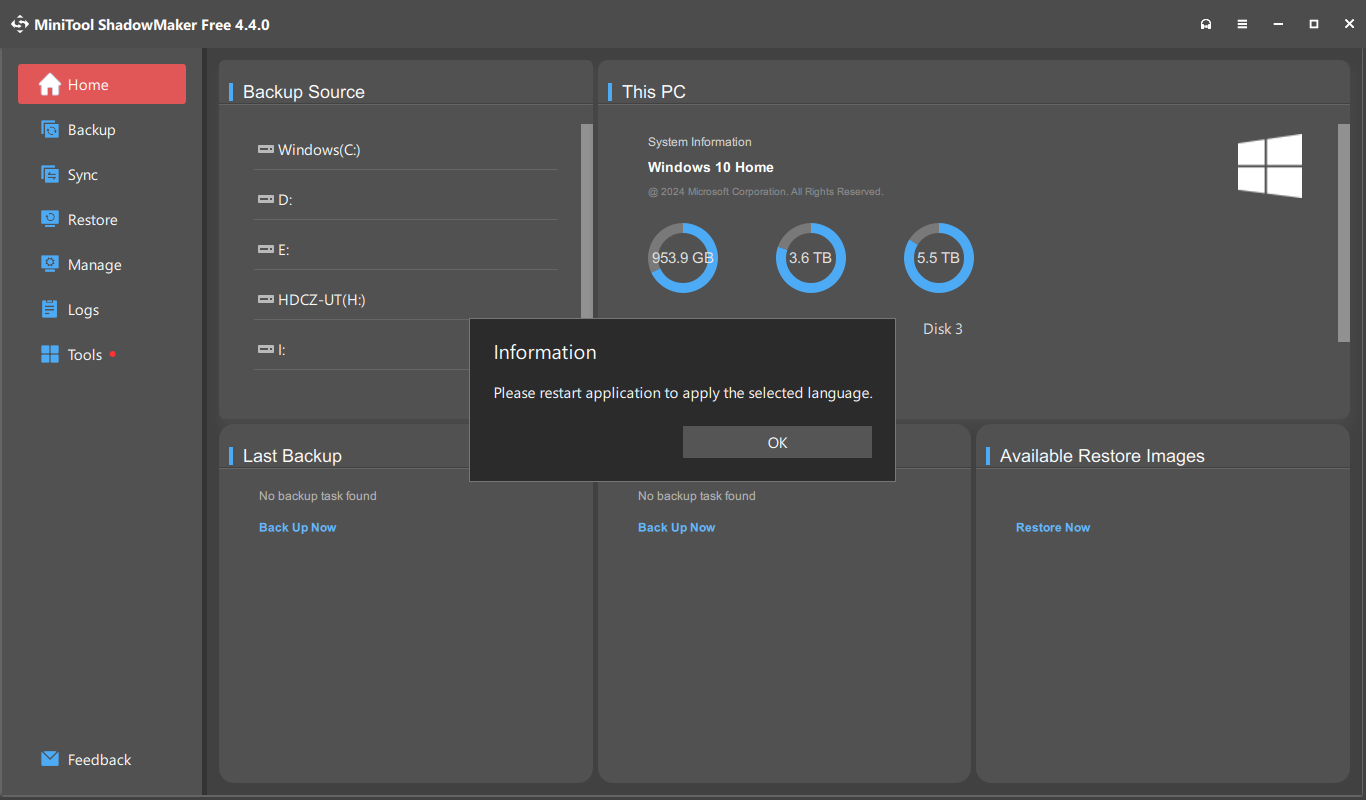Viewport: 1366px width, 800px height.
Task: Click the Restore Now link
Action: 1053,527
